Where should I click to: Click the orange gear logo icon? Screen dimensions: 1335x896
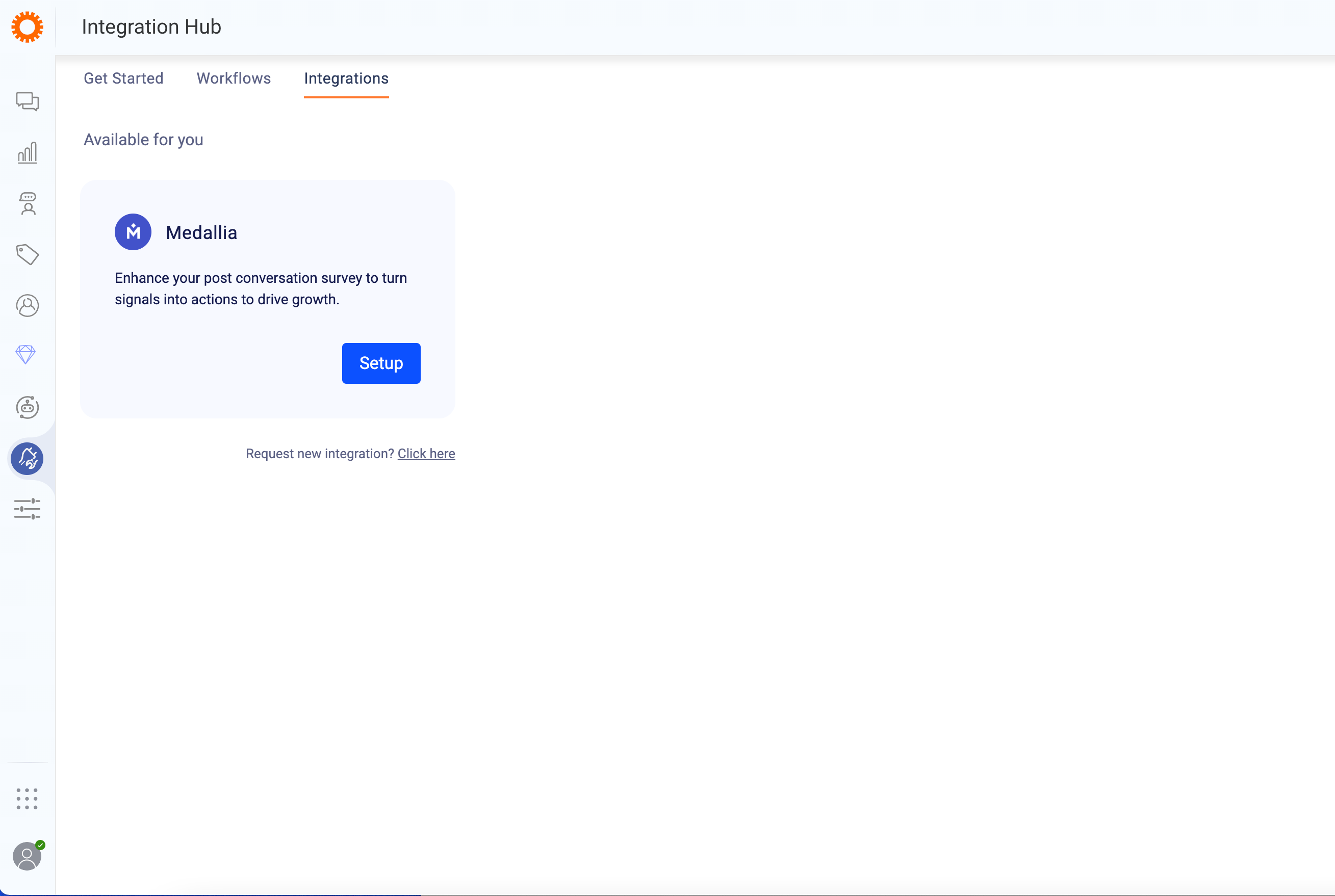27,27
